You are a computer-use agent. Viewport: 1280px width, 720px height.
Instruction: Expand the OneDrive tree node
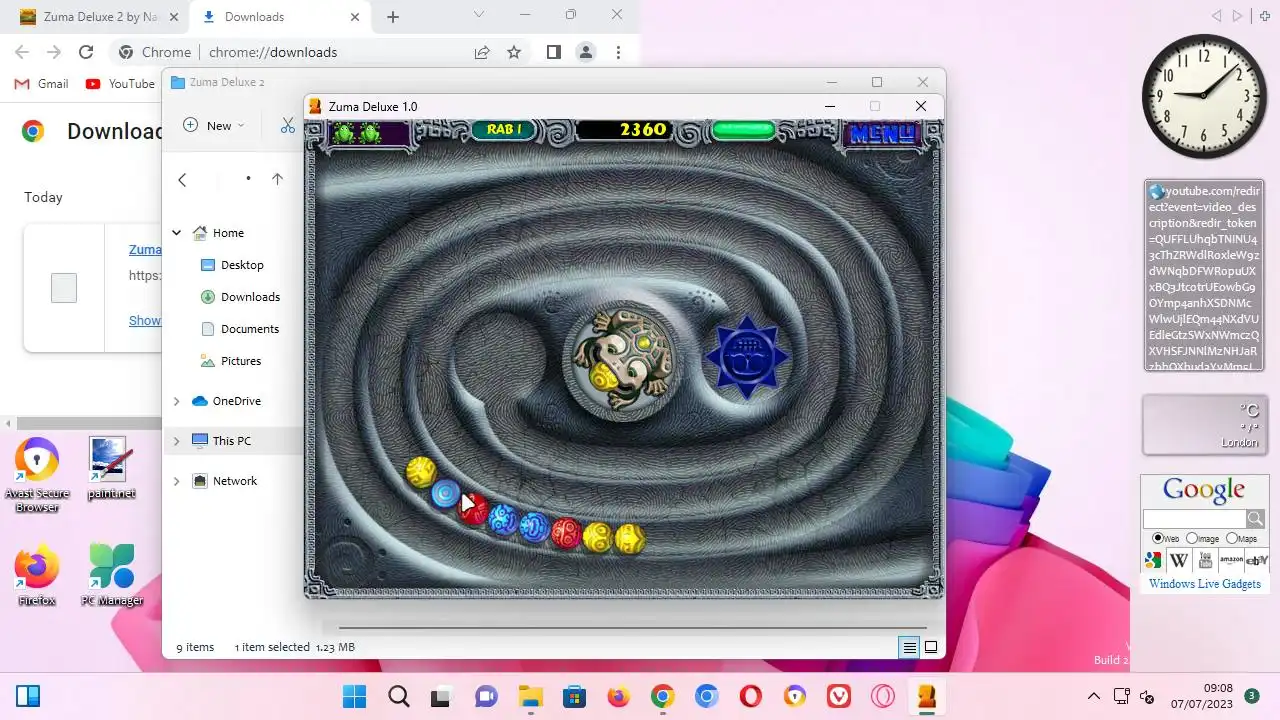[177, 401]
